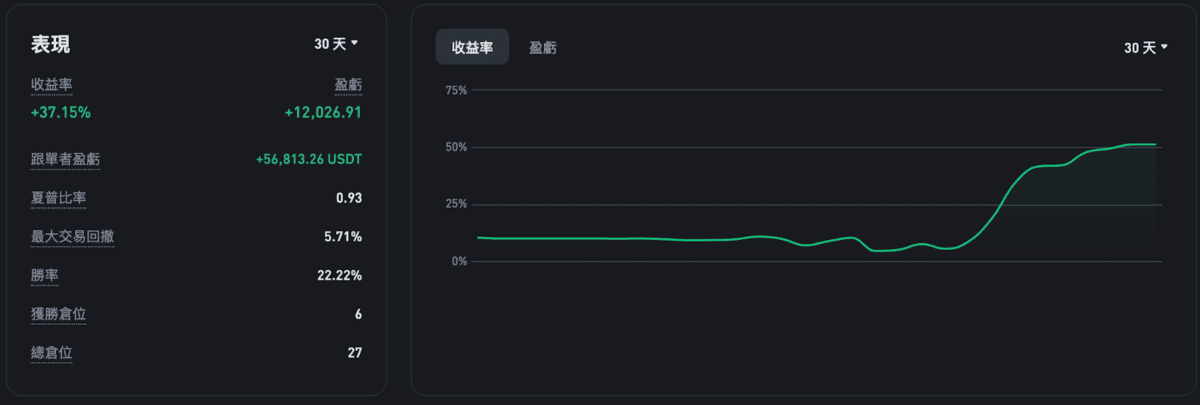Click the 夏普比率 label
This screenshot has width=1200, height=405.
tap(58, 198)
